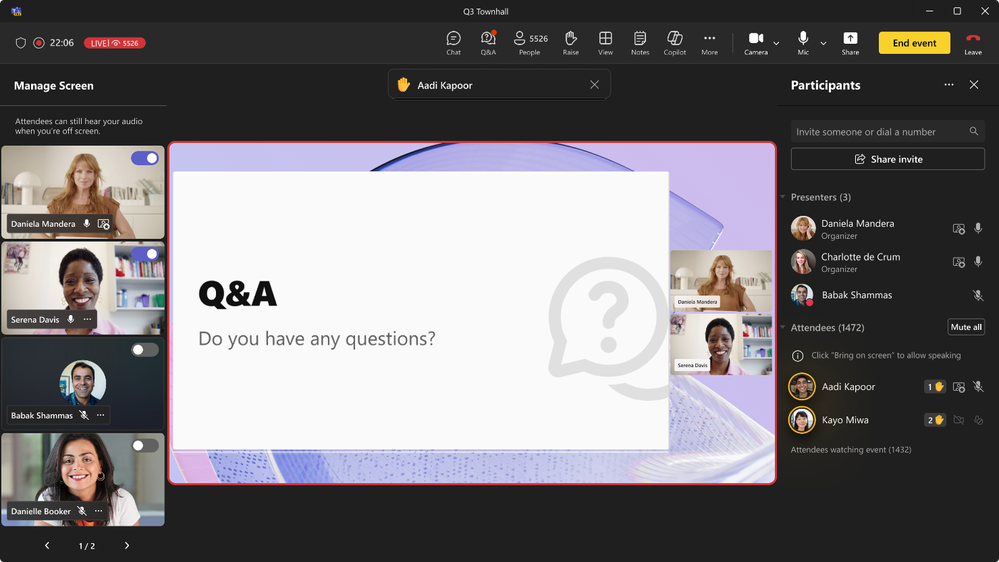This screenshot has height=562, width=999.
Task: Click the info icon beside Bring on screen hint
Action: pos(797,356)
